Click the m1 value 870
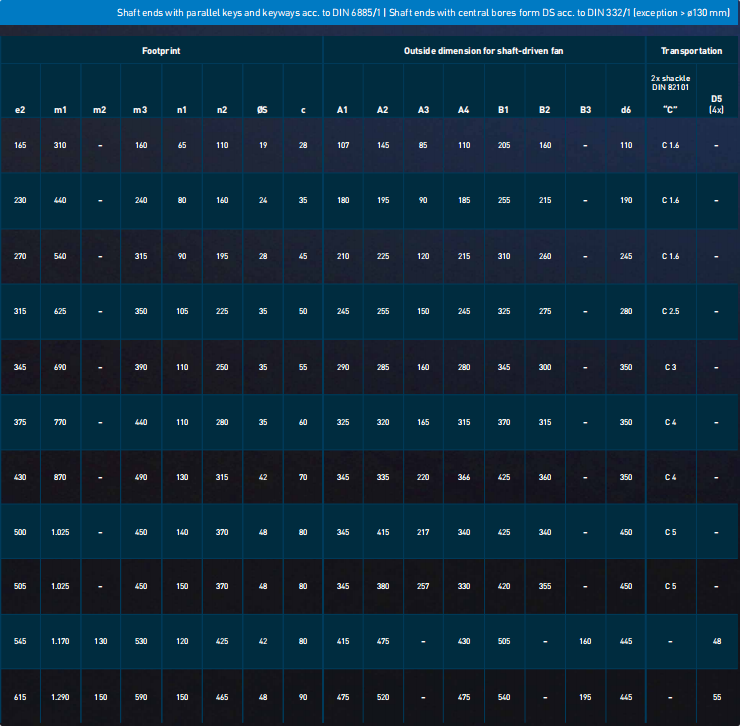The height and width of the screenshot is (726, 740). [x=61, y=478]
